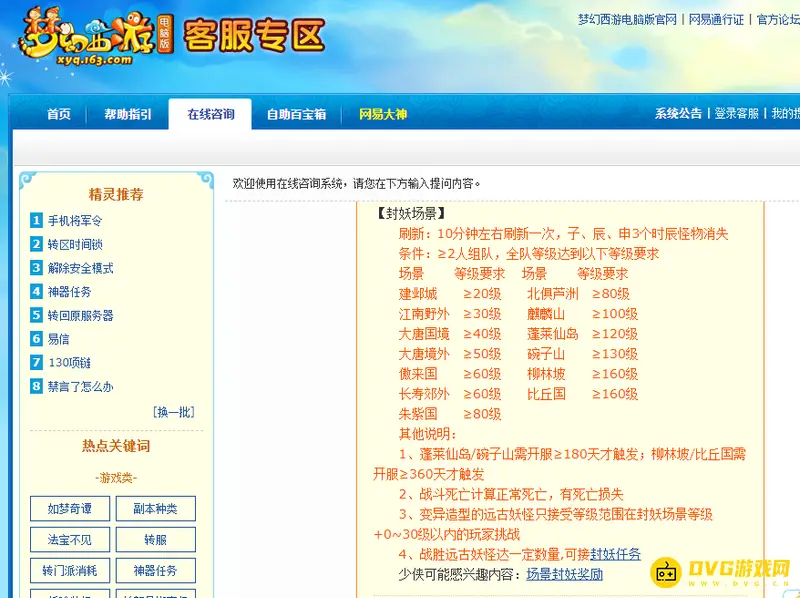
Task: Open 梦幻西游电脑版官网 link
Action: (627, 19)
